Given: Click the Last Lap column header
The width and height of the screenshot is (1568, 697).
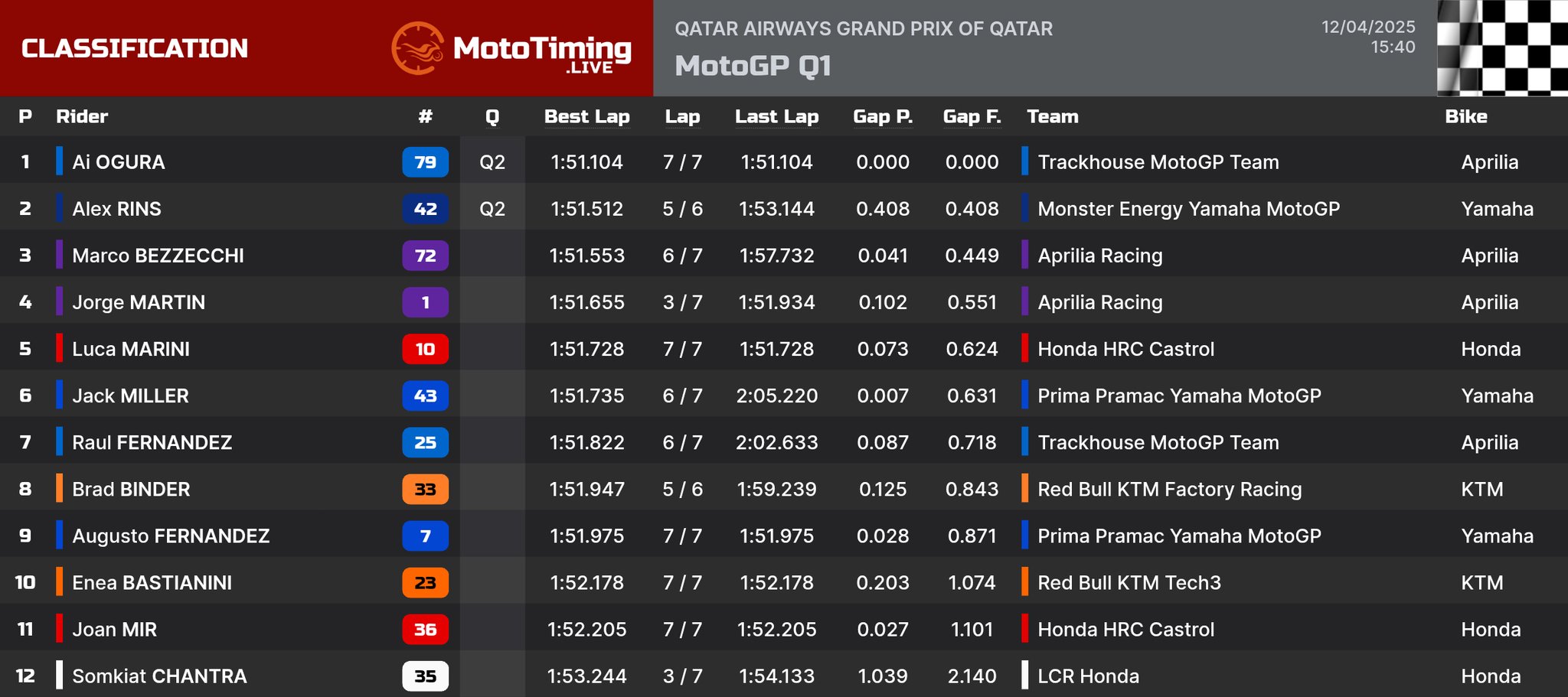Looking at the screenshot, I should click(776, 116).
